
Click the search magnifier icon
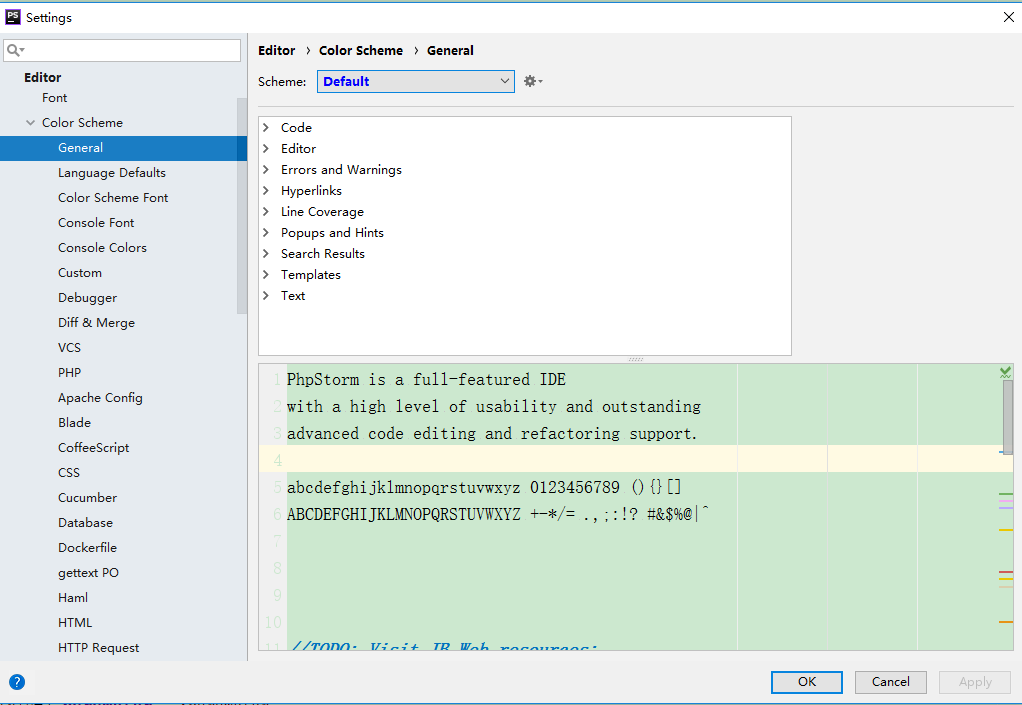pos(14,50)
